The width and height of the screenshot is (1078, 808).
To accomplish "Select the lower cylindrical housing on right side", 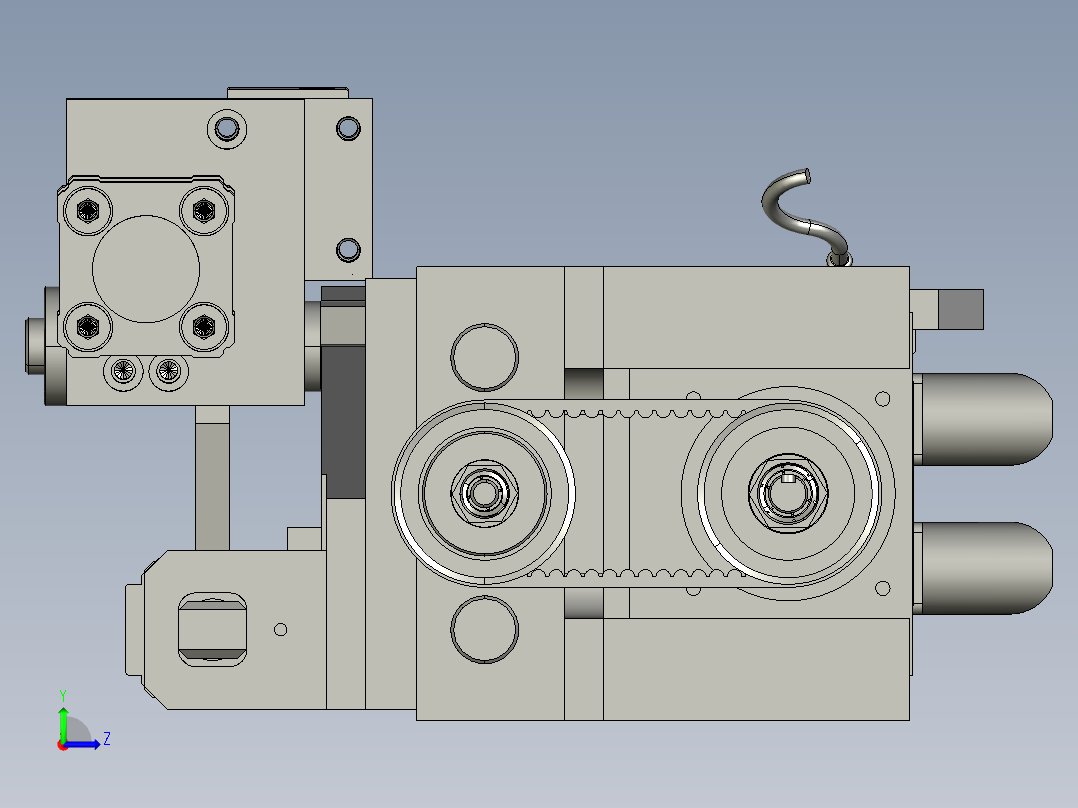I will [984, 568].
